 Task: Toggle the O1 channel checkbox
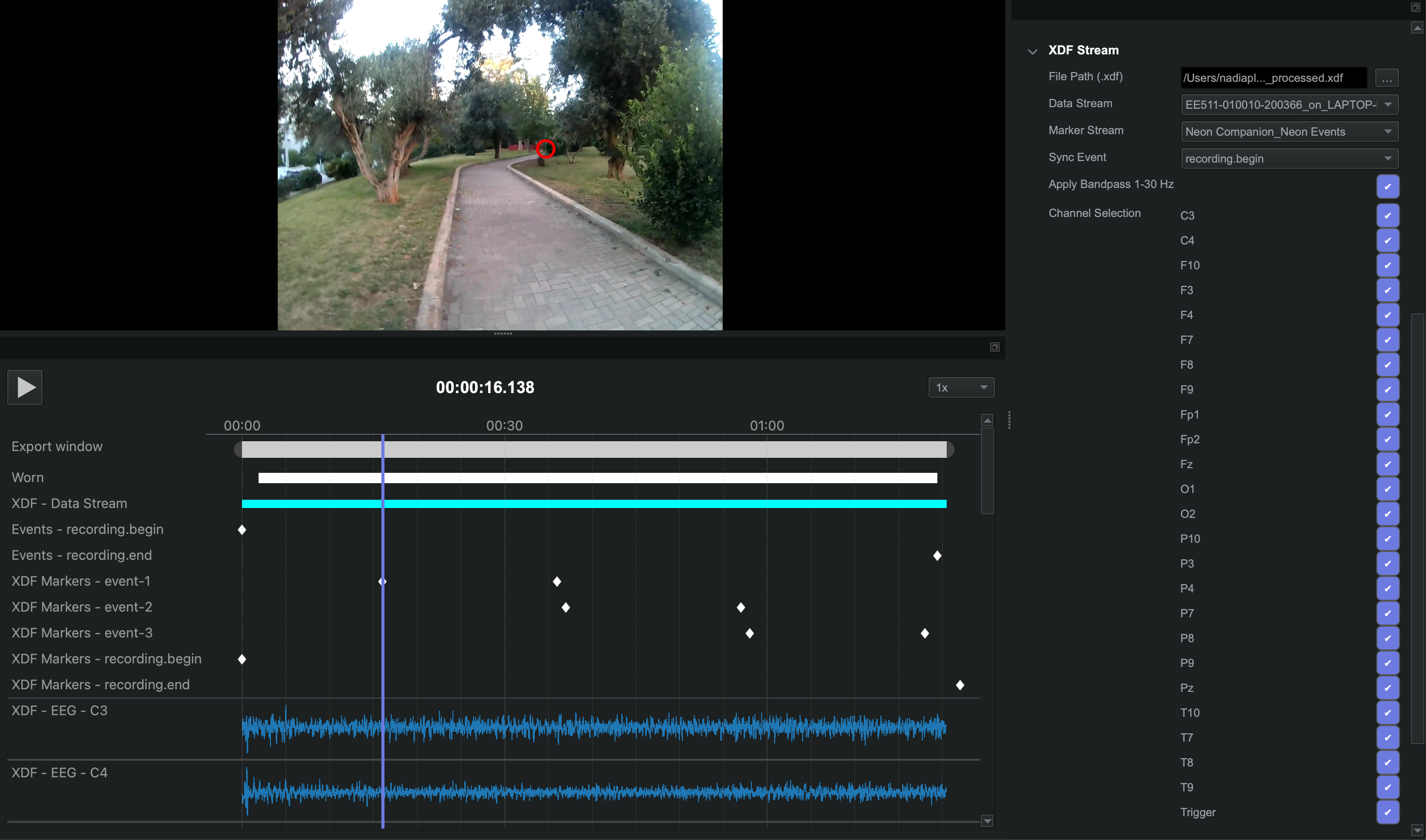point(1388,489)
